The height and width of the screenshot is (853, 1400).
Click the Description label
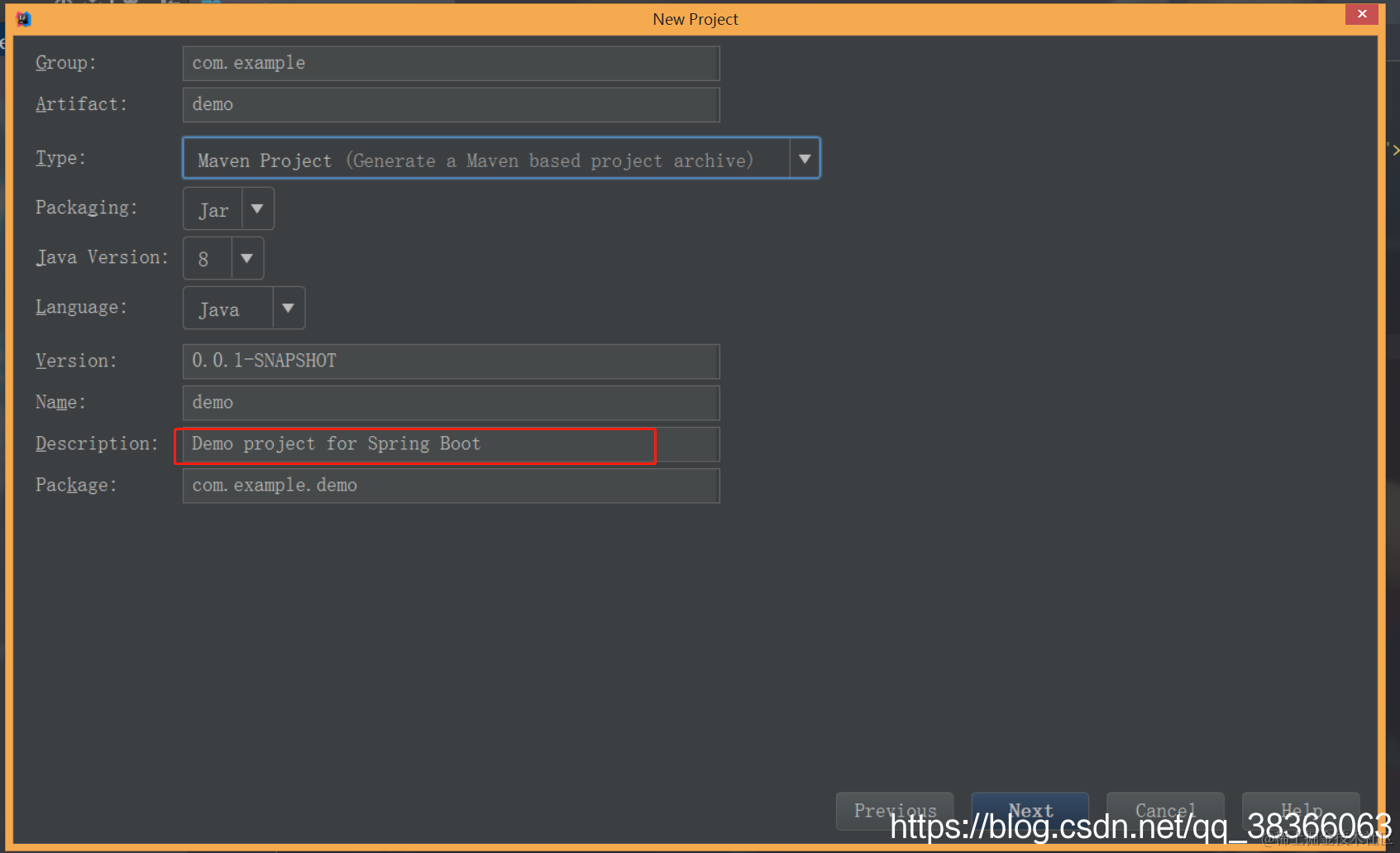[x=97, y=443]
